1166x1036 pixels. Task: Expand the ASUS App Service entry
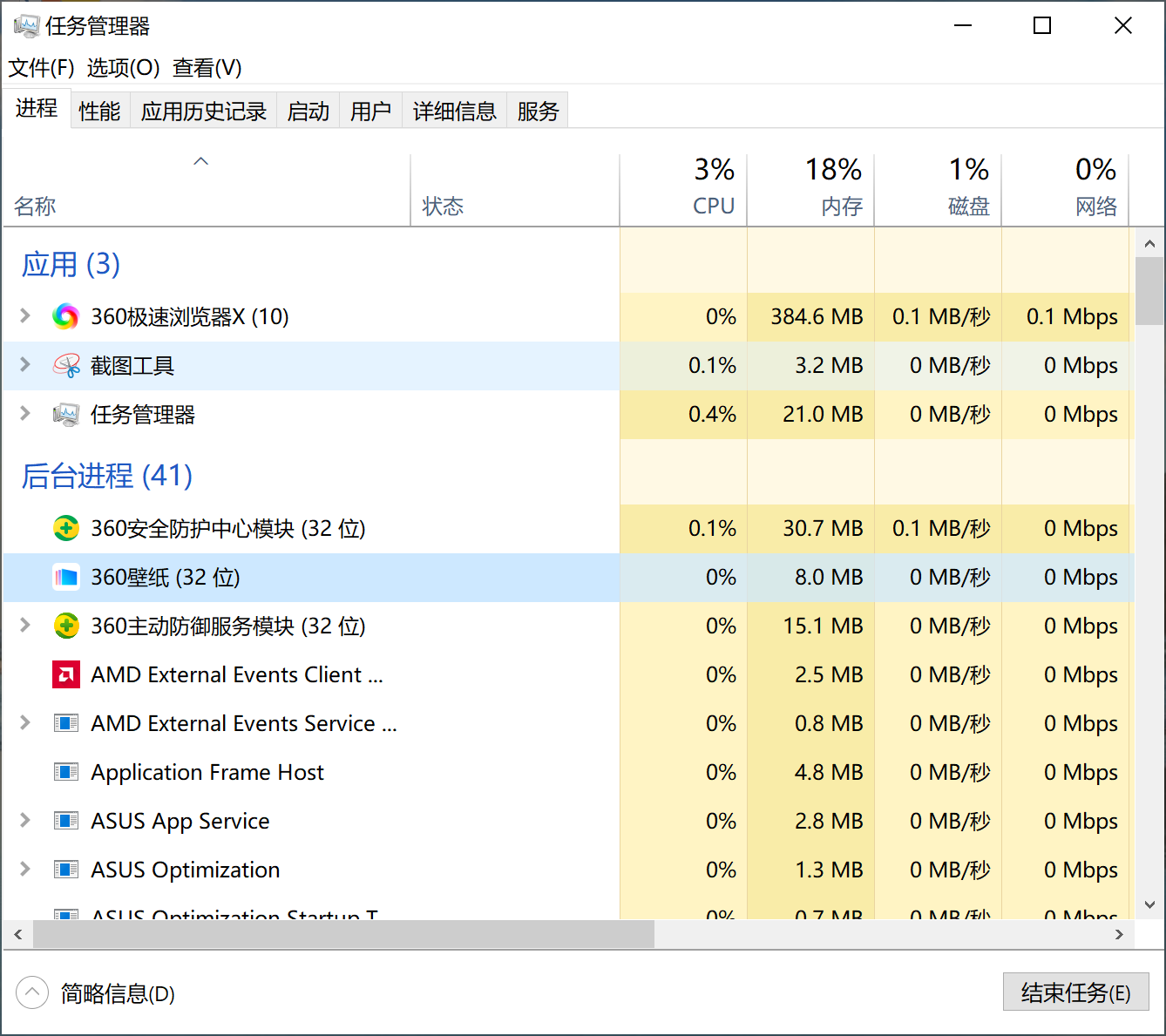pyautogui.click(x=25, y=821)
